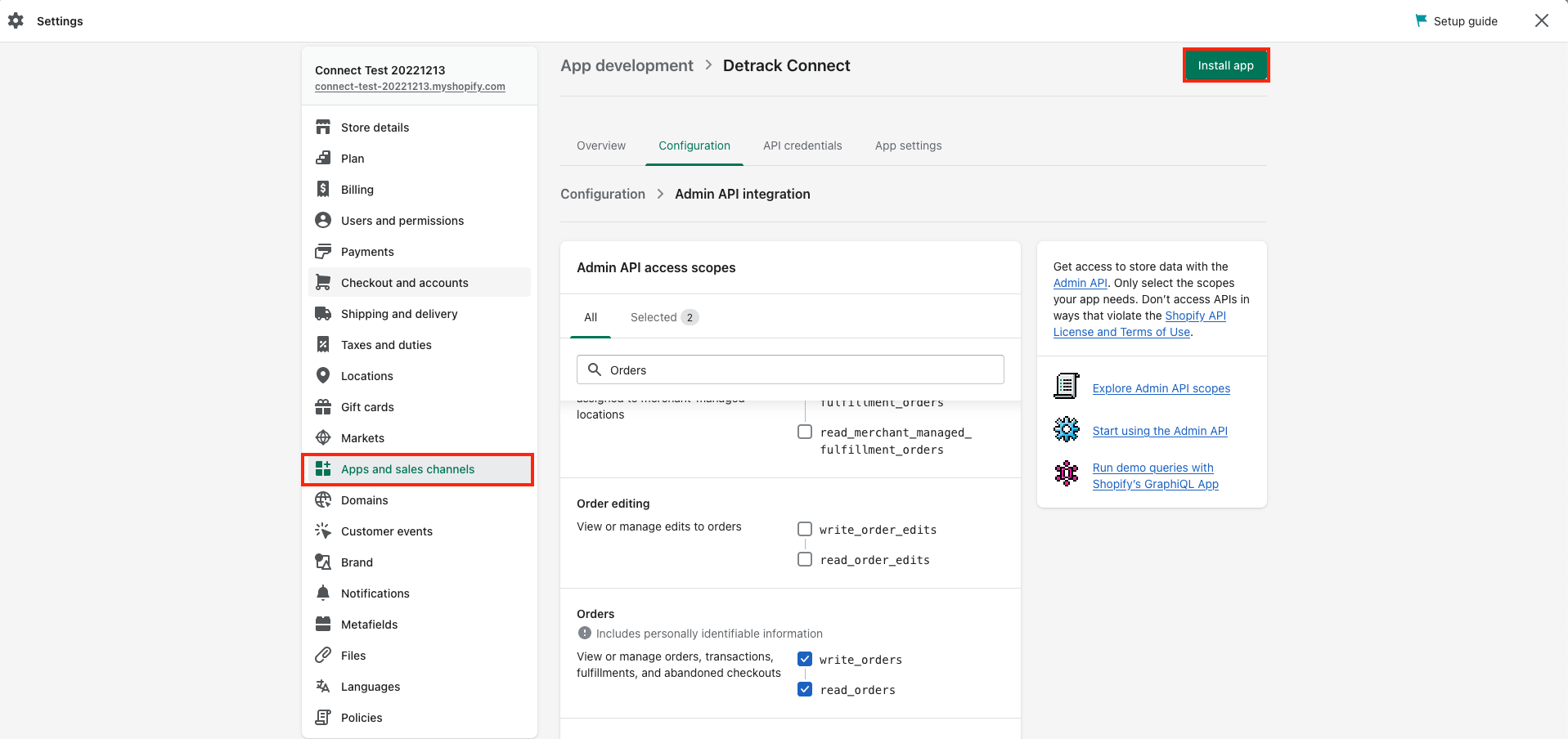Click the Install app button

pos(1225,65)
